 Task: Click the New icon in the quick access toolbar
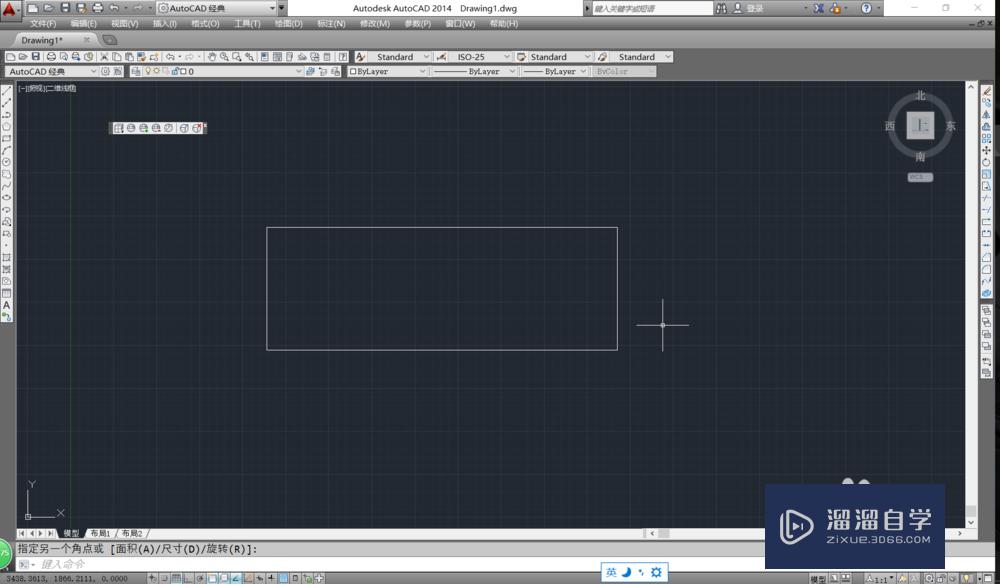(x=33, y=8)
